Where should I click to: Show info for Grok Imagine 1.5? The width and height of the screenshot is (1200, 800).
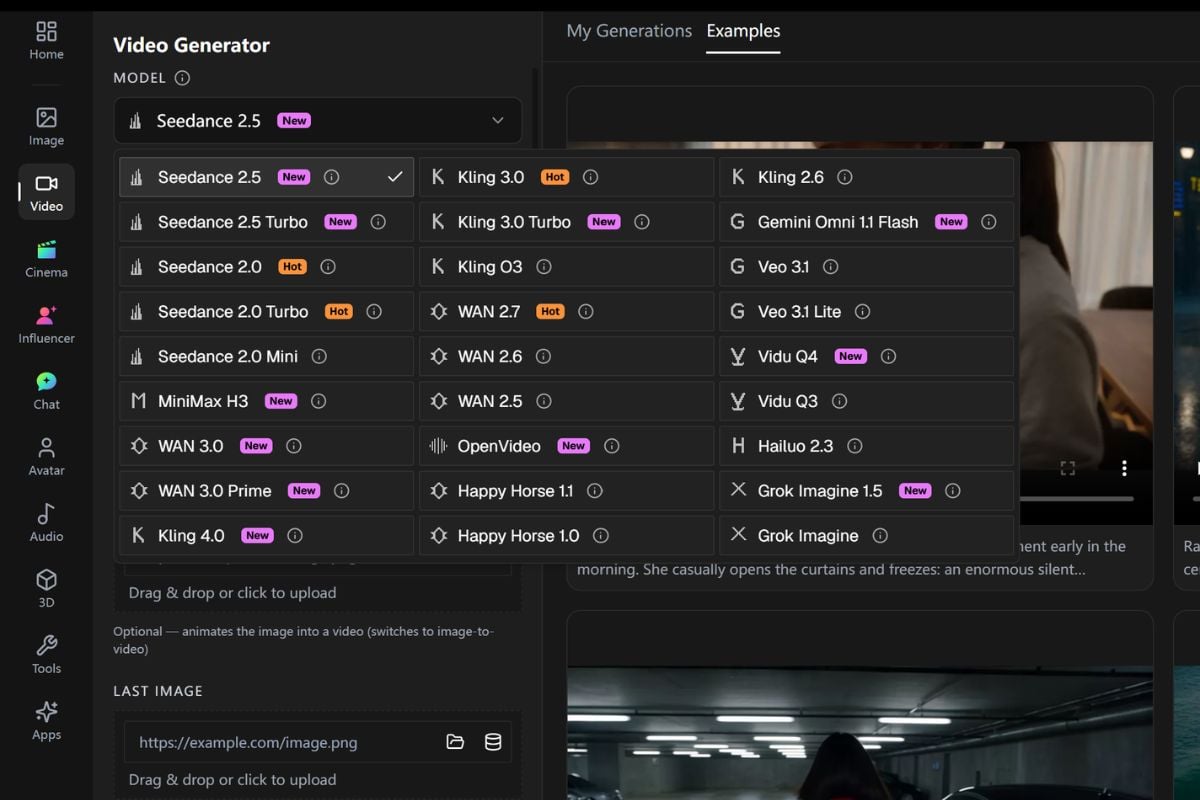click(x=953, y=491)
